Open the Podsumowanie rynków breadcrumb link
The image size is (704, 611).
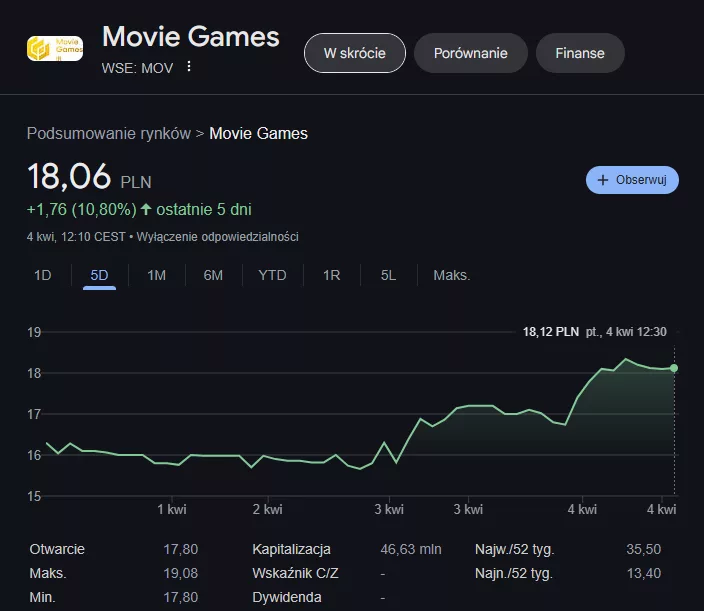108,133
